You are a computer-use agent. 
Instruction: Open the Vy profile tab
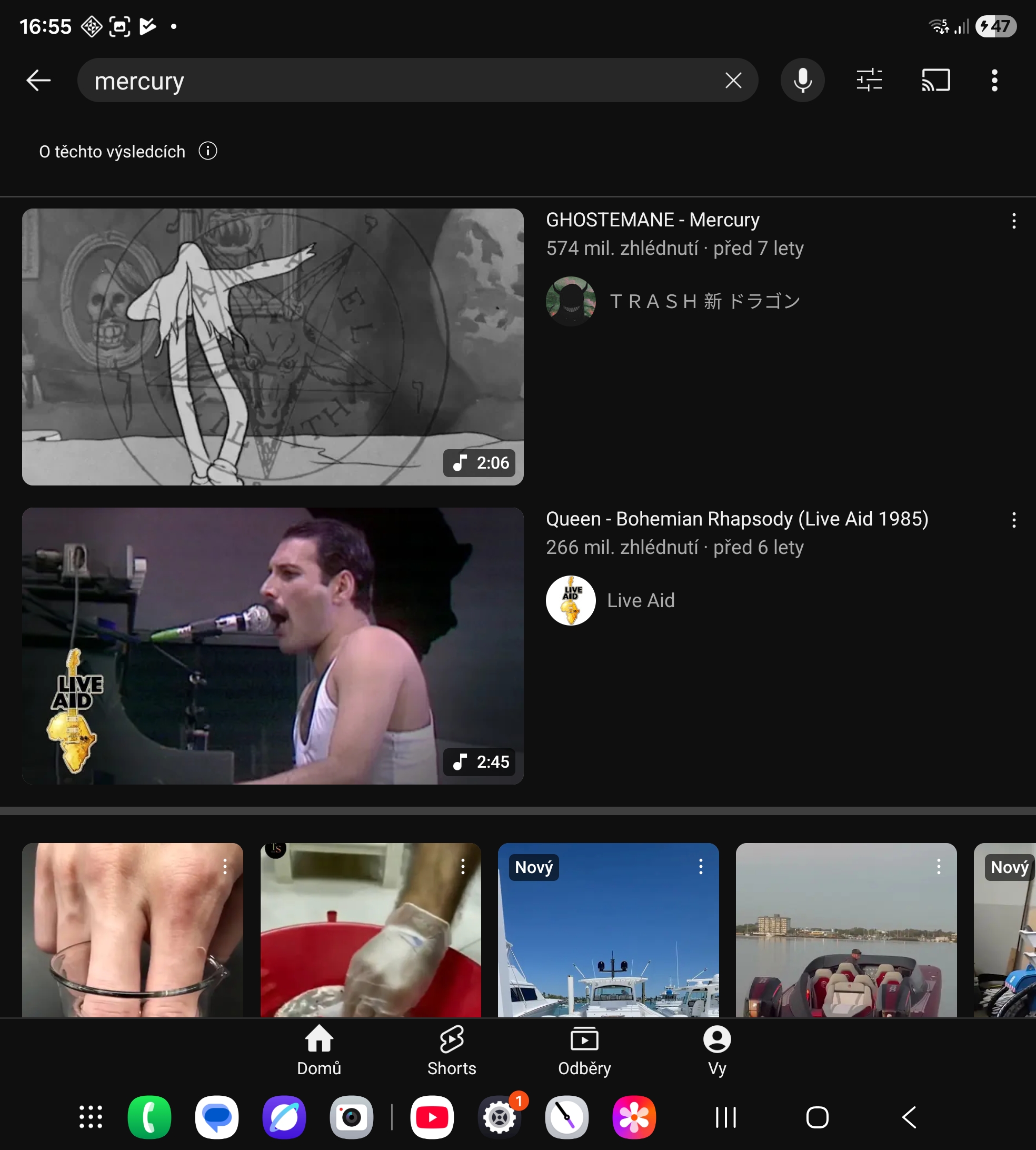tap(717, 1051)
